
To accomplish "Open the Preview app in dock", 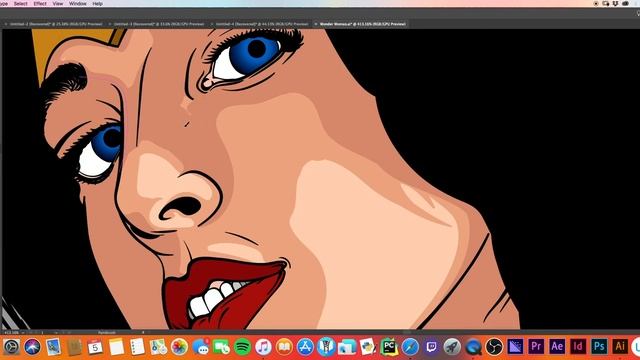I will pos(53,347).
